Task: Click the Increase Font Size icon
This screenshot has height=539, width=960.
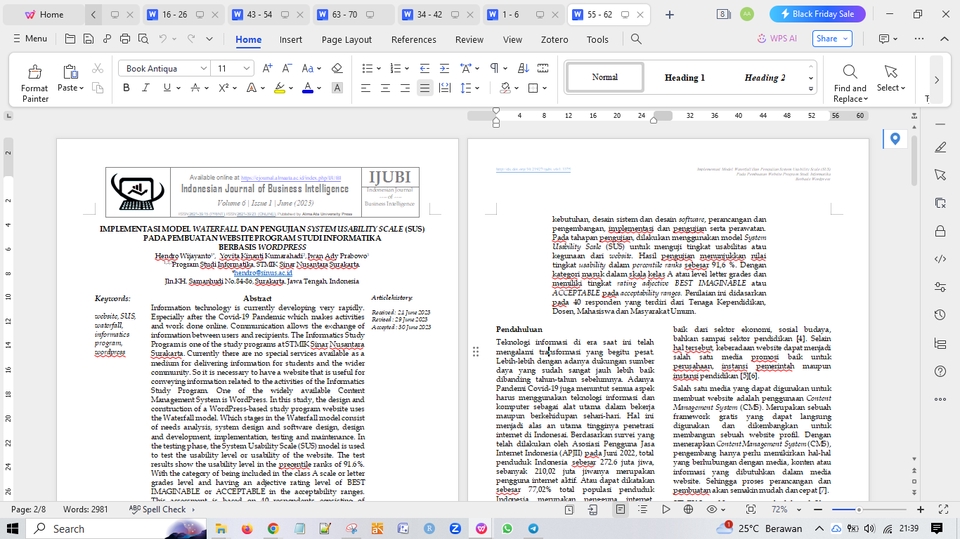Action: coord(267,68)
